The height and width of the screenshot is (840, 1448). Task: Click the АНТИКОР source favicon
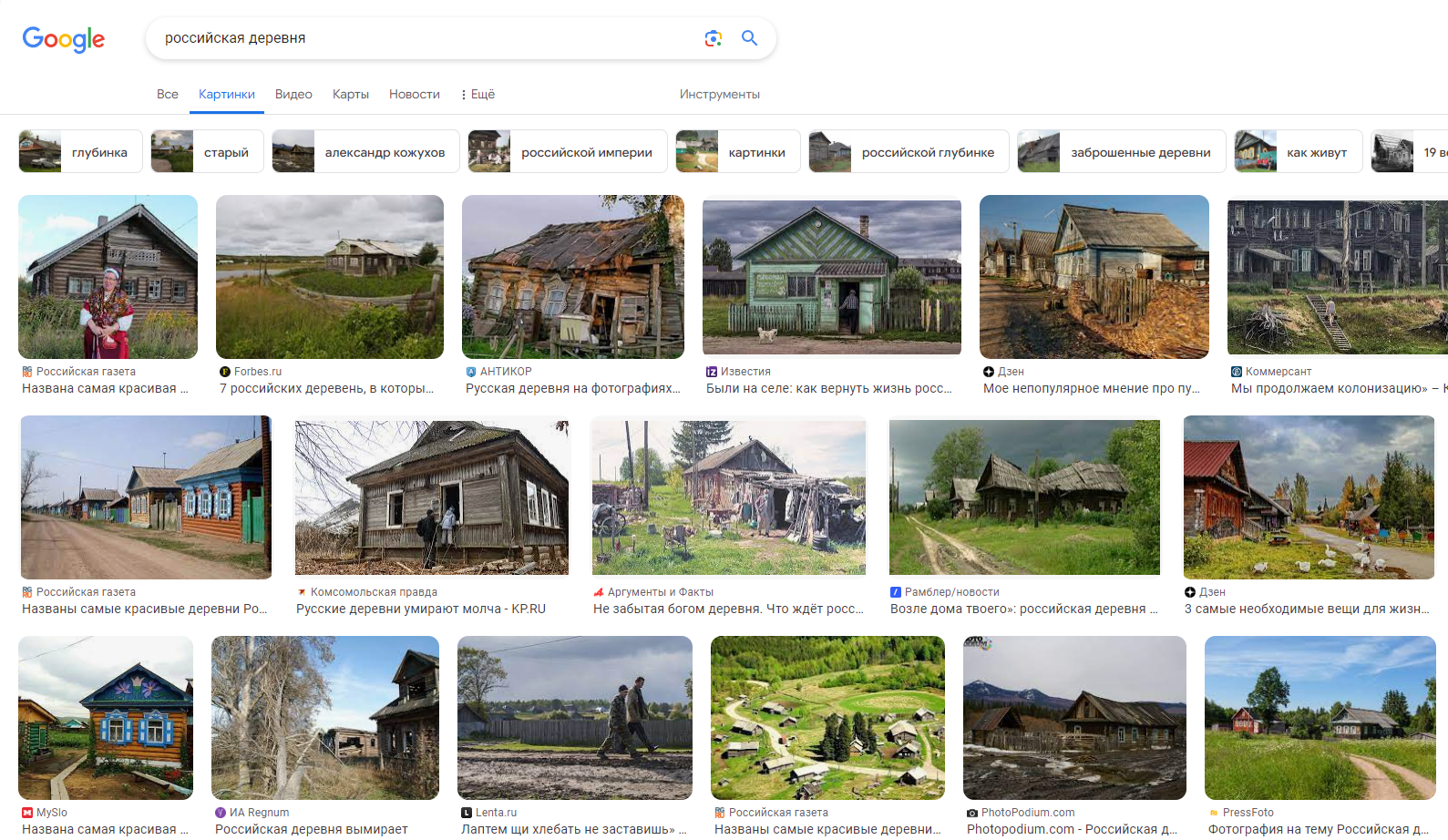(471, 372)
